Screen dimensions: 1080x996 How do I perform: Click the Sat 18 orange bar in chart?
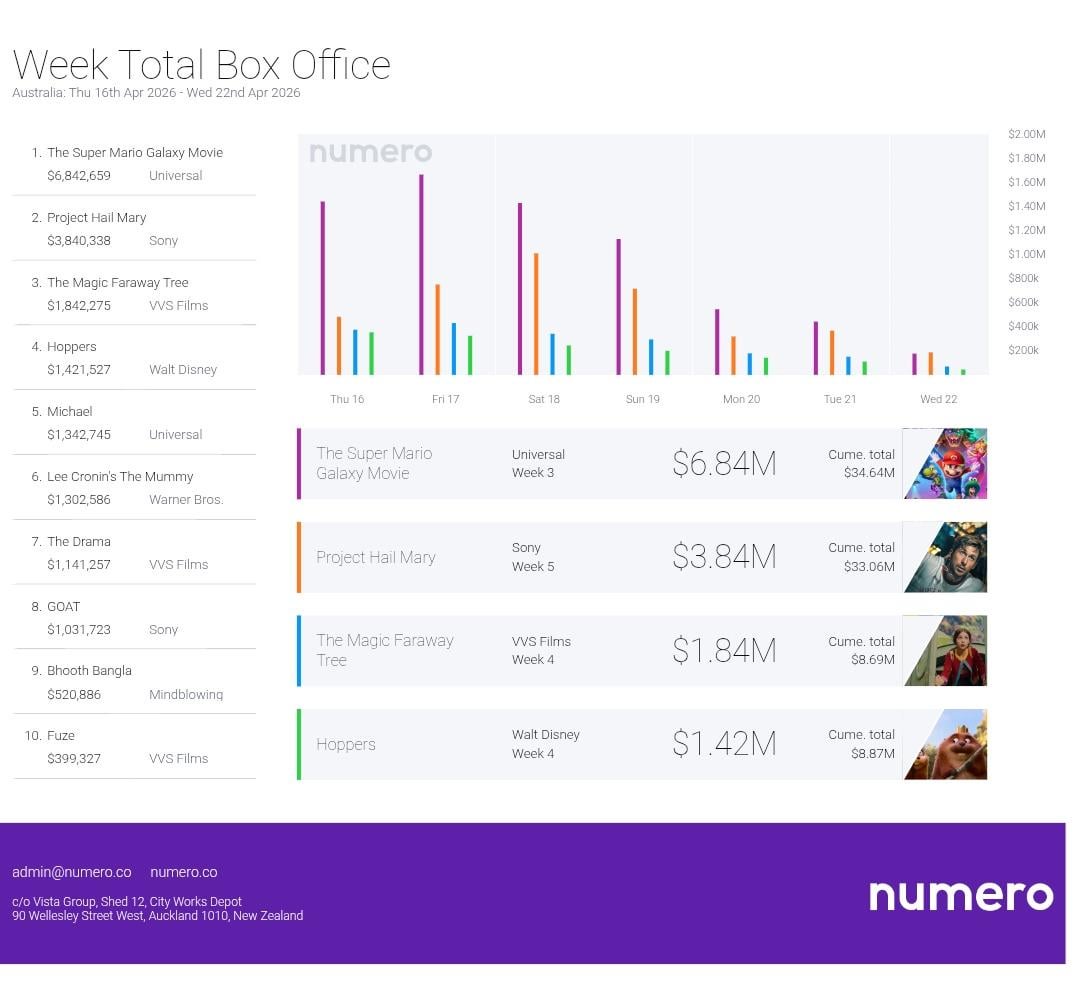tap(536, 314)
